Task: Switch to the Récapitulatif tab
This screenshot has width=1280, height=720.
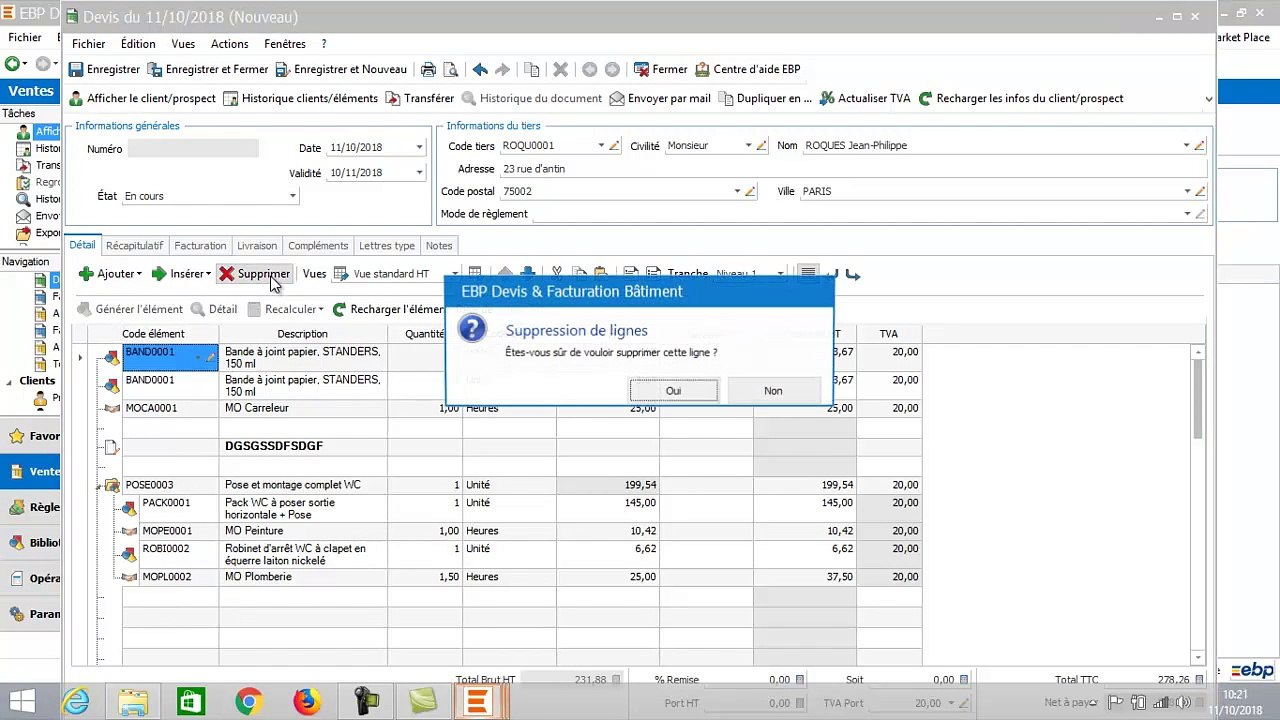Action: coord(134,246)
